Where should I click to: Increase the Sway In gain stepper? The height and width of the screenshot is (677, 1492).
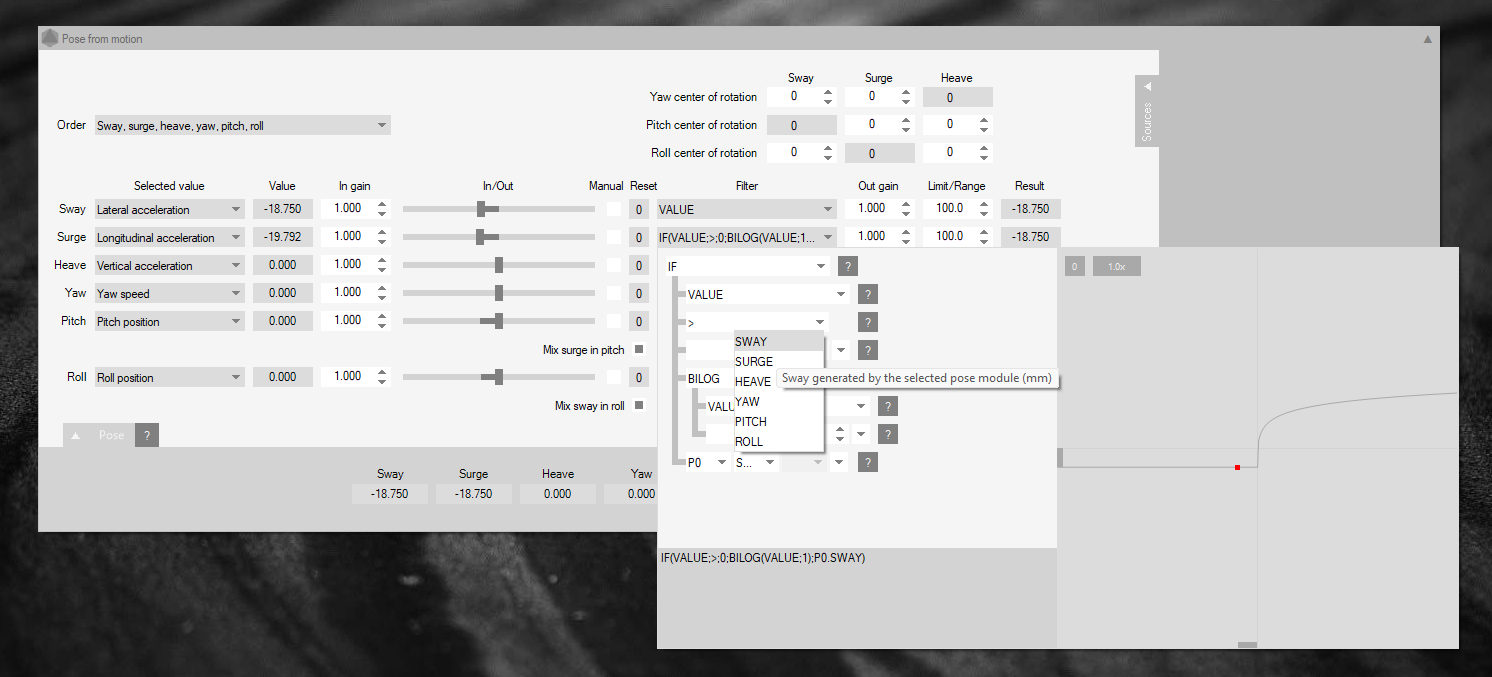click(x=382, y=204)
